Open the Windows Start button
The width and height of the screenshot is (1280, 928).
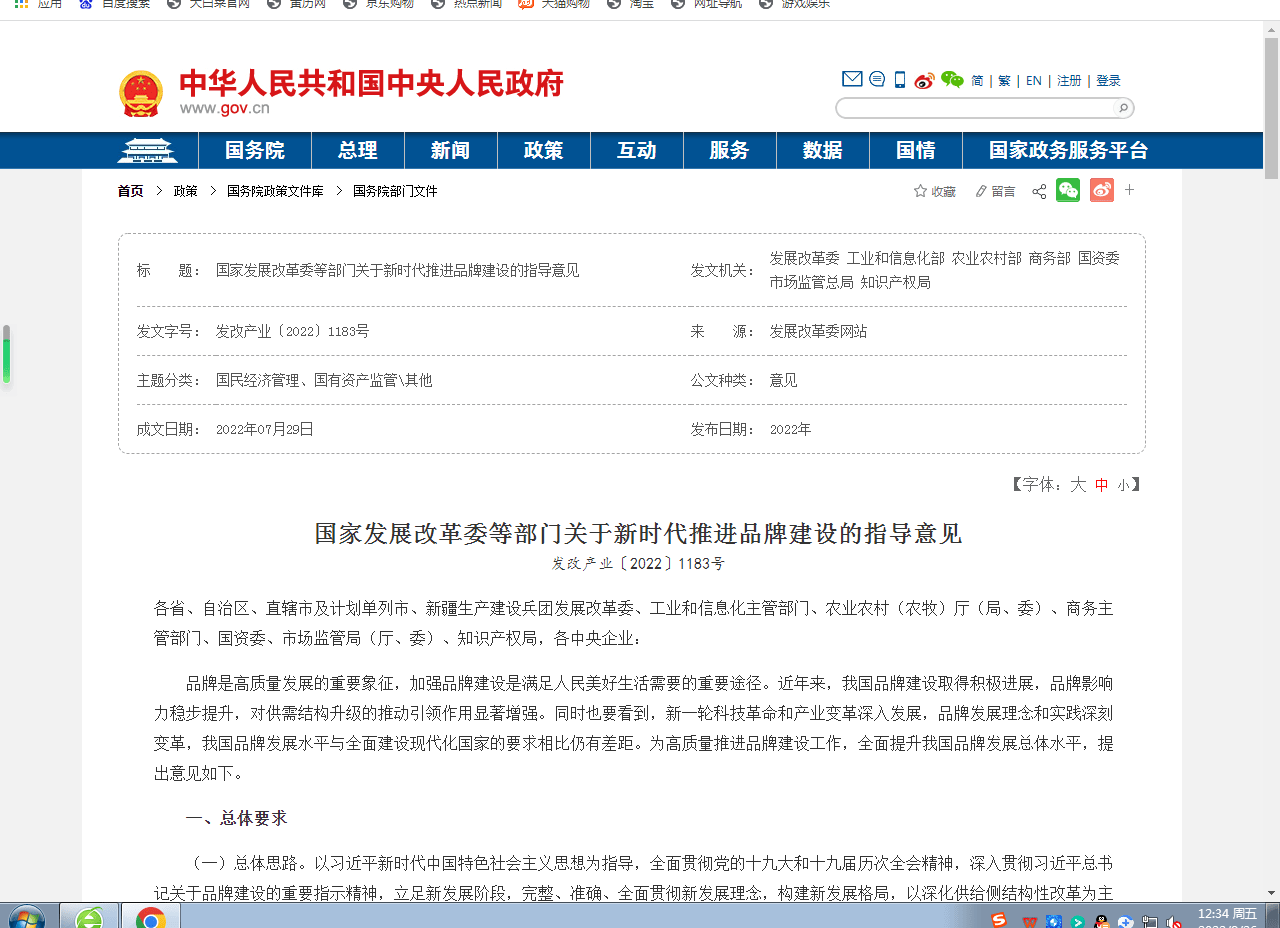click(x=27, y=917)
